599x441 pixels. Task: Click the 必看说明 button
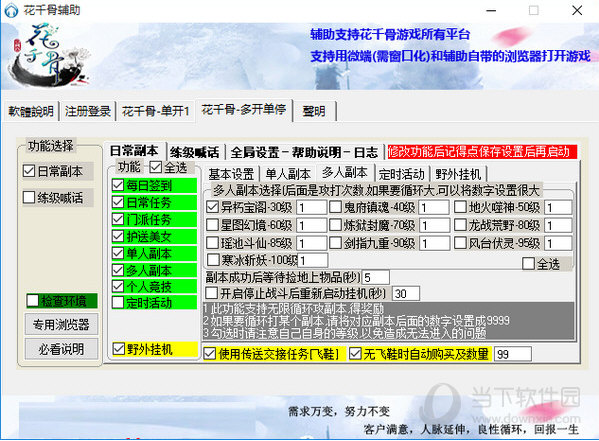[x=61, y=349]
